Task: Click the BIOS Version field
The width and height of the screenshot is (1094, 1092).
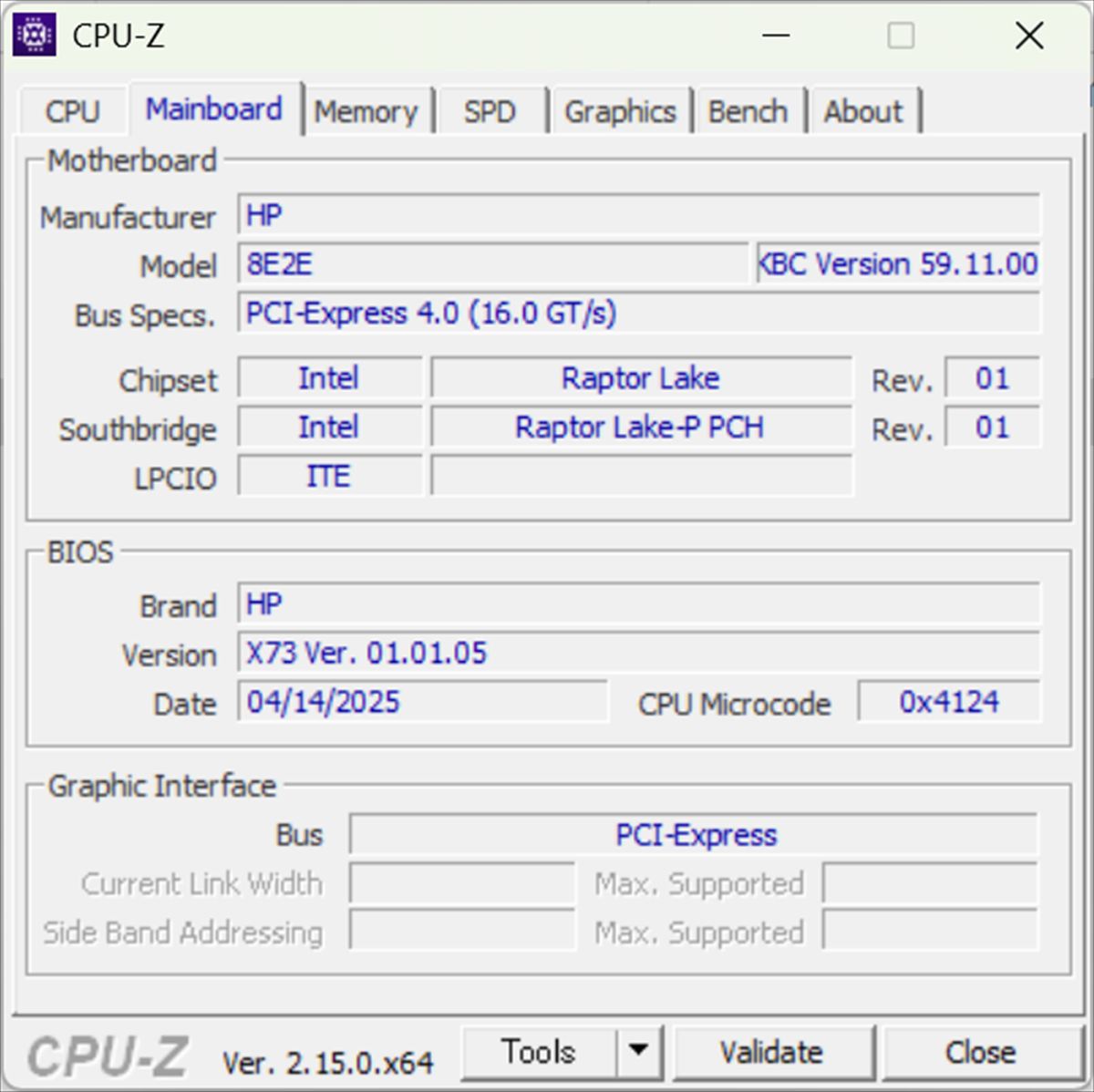Action: click(638, 654)
